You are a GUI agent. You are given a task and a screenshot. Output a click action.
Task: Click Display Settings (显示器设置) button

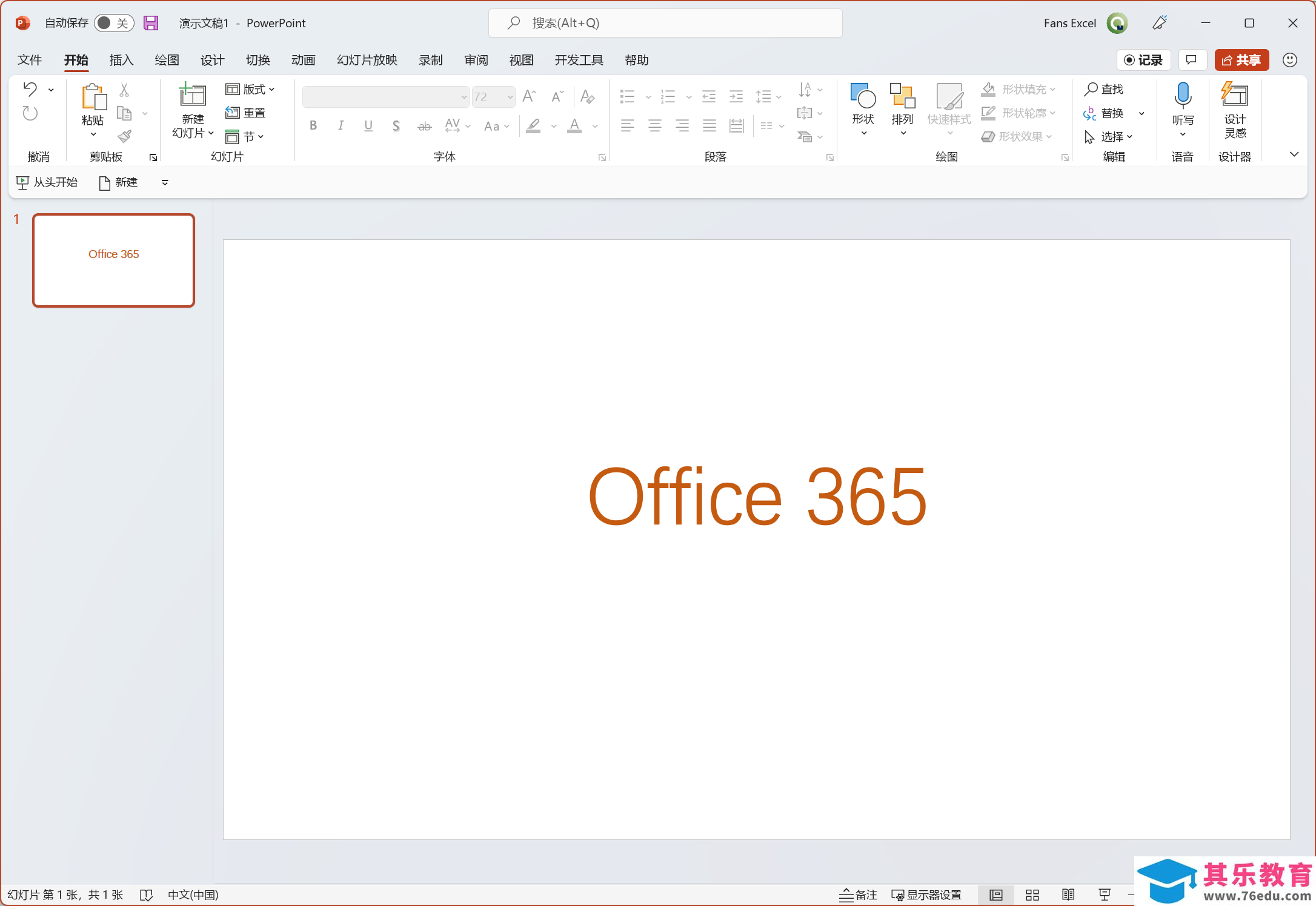pyautogui.click(x=926, y=894)
